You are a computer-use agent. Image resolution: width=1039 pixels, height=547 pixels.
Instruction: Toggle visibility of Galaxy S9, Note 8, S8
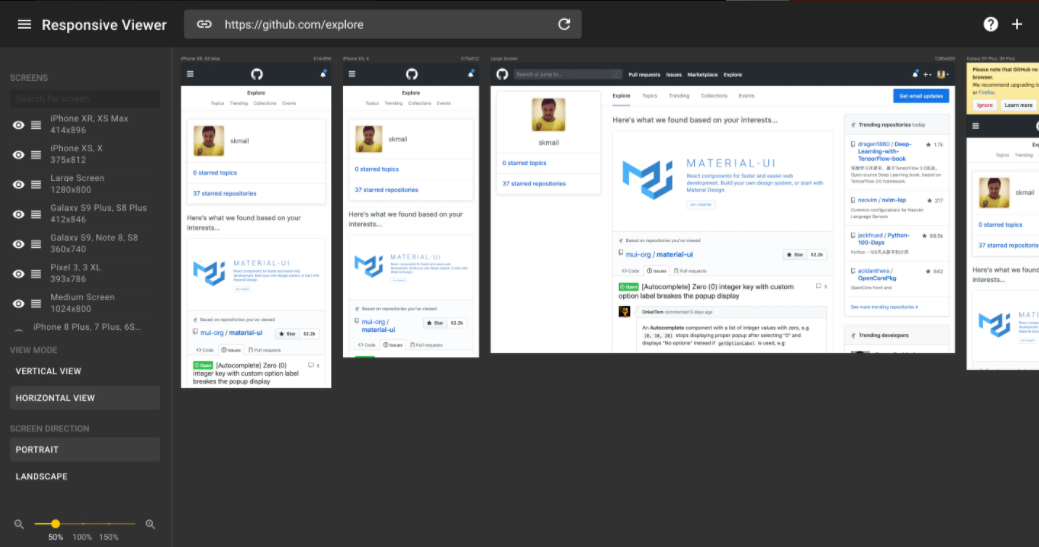coord(19,244)
